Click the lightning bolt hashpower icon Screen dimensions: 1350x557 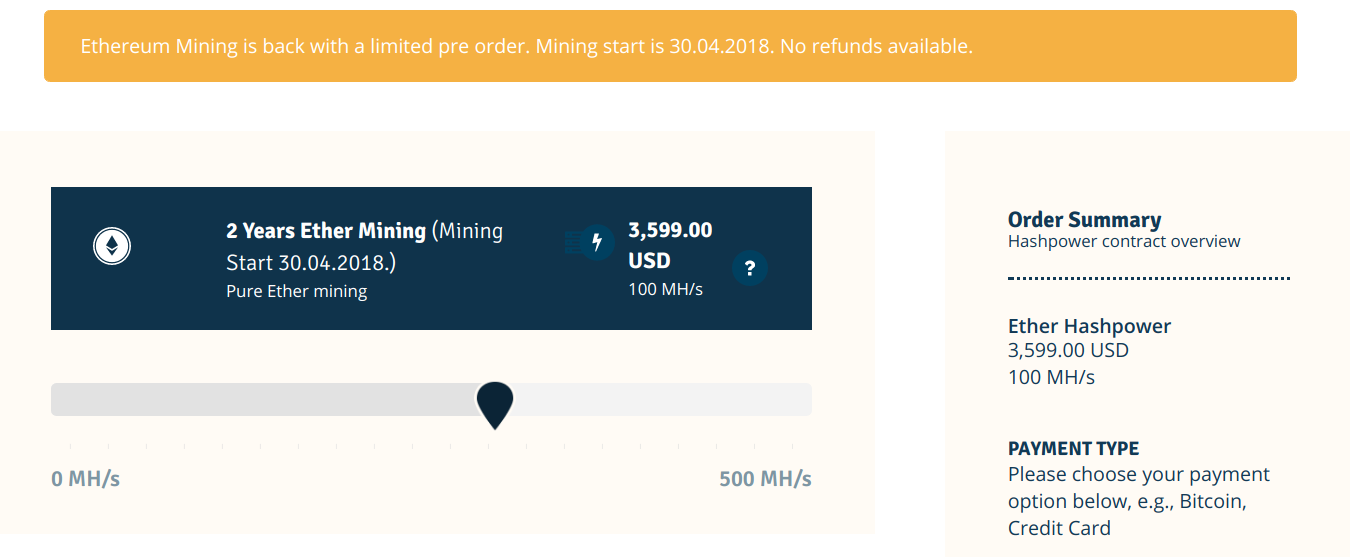pos(597,242)
